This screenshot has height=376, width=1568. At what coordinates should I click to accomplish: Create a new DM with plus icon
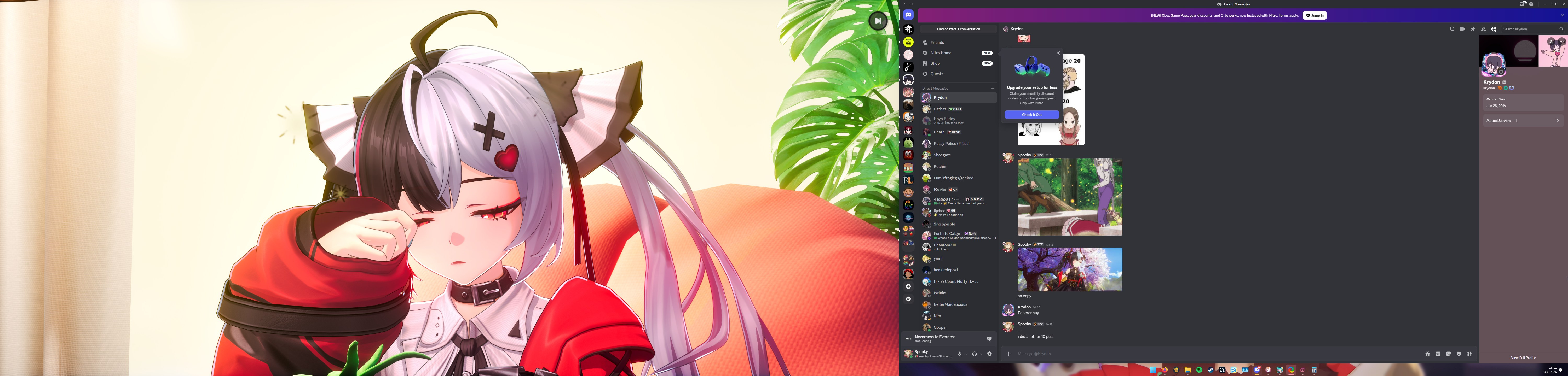[993, 88]
